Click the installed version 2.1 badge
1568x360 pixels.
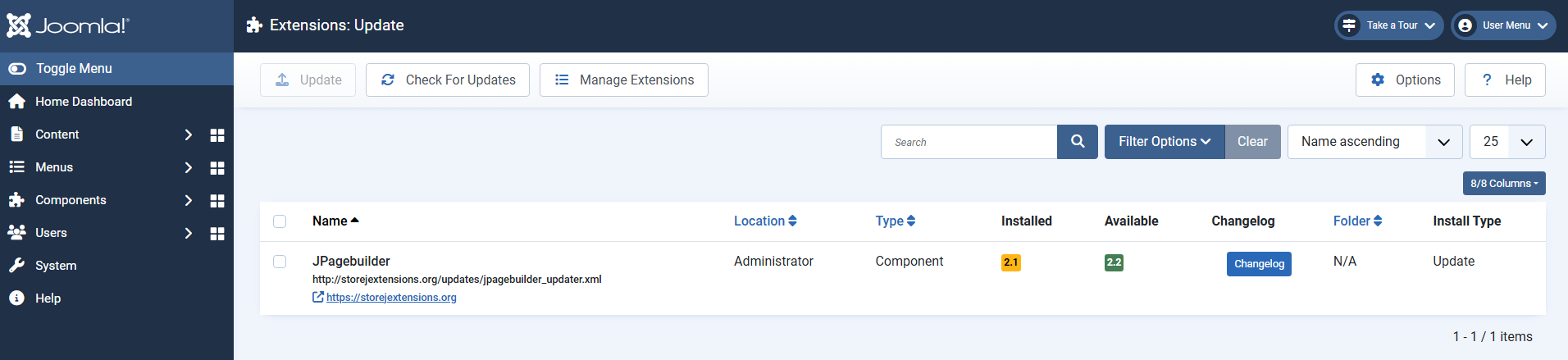[1011, 262]
